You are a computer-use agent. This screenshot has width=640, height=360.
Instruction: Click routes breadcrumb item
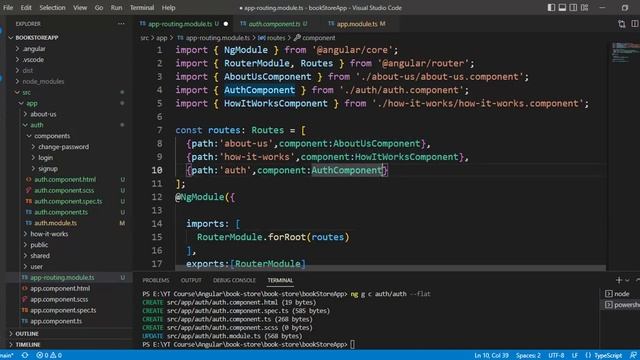[x=276, y=38]
